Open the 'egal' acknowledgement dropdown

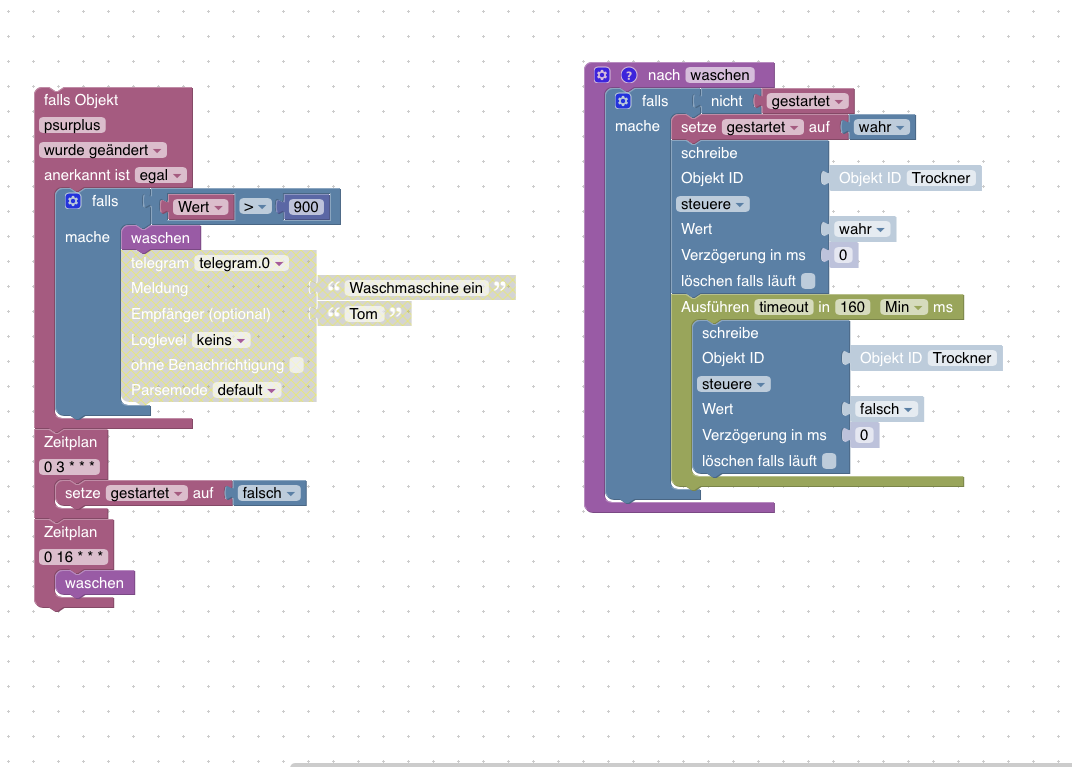(161, 176)
